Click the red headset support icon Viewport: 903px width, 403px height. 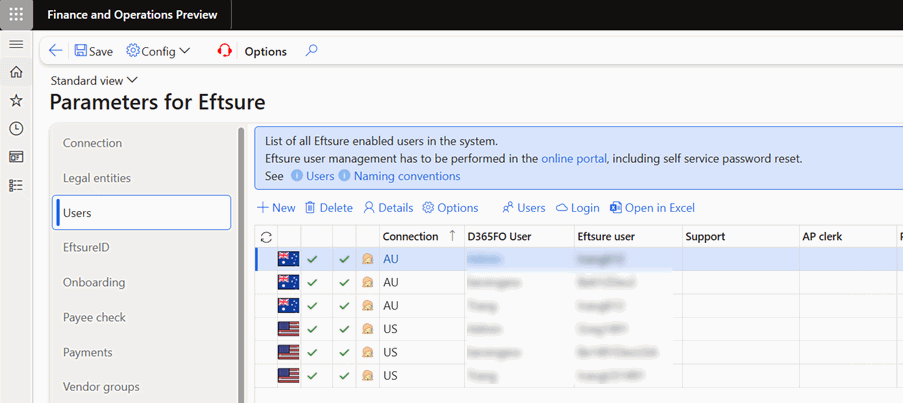[225, 51]
